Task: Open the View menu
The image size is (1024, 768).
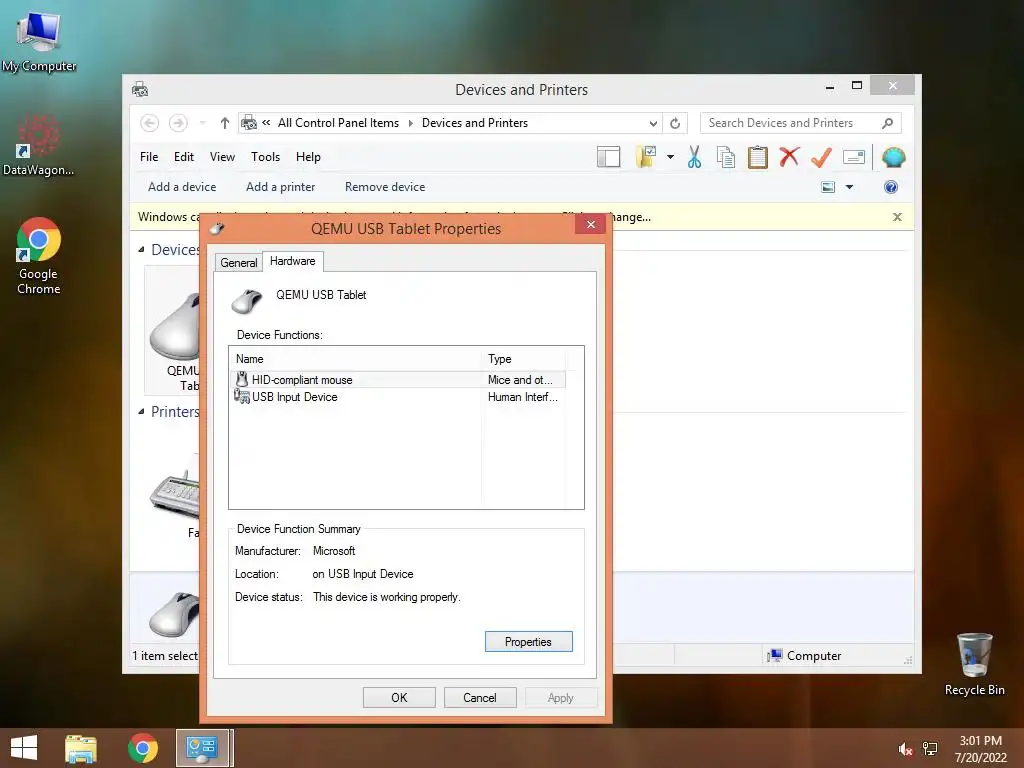Action: pyautogui.click(x=222, y=157)
